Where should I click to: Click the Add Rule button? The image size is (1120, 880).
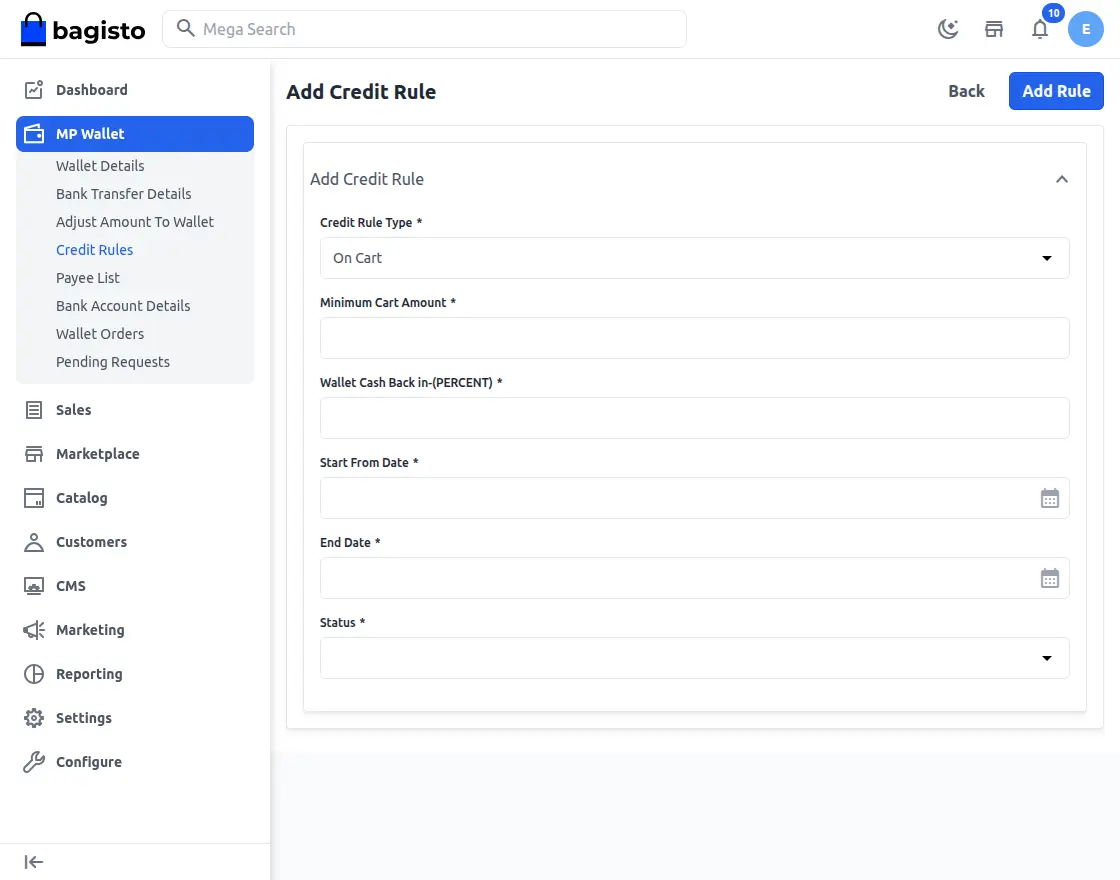(1056, 91)
